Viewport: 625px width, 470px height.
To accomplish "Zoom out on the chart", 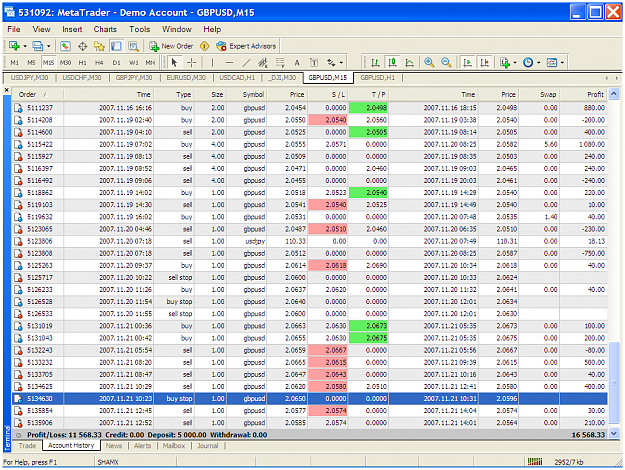I will [x=446, y=63].
